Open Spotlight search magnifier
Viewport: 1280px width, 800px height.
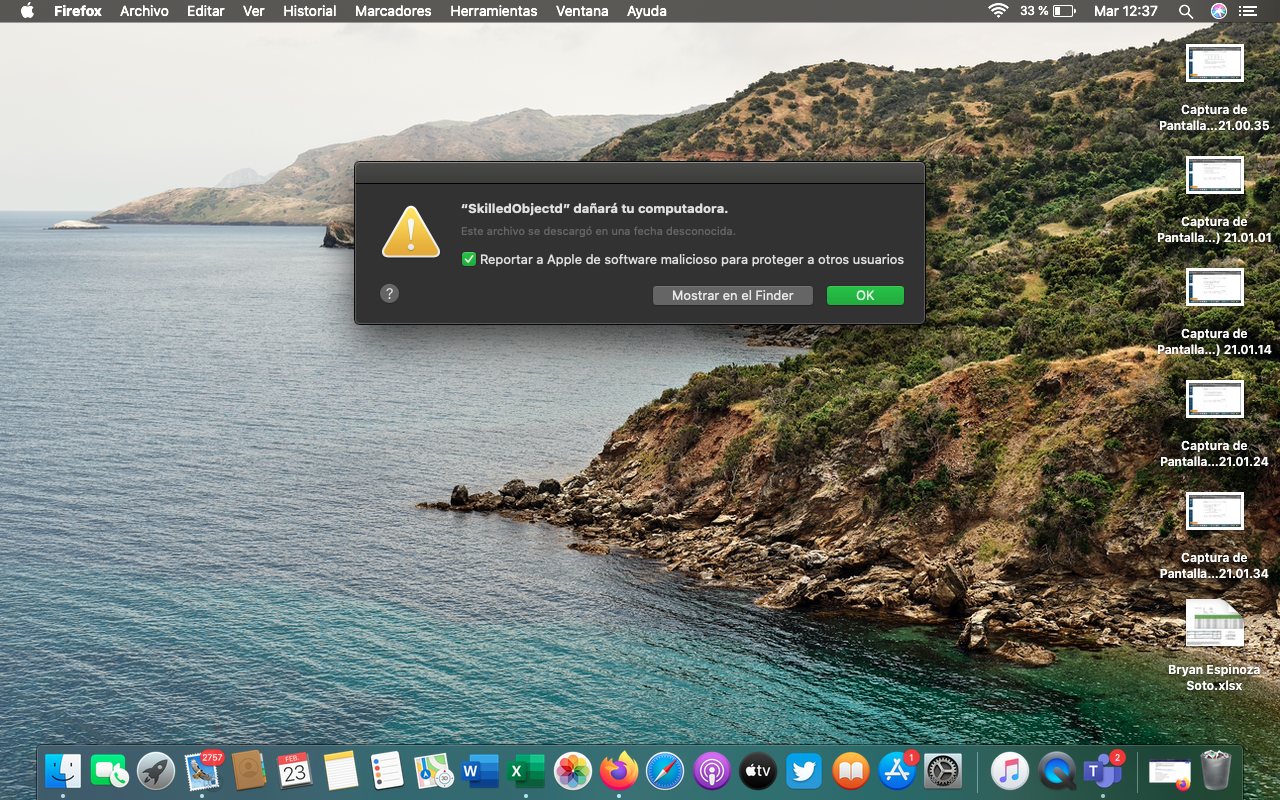tap(1186, 11)
